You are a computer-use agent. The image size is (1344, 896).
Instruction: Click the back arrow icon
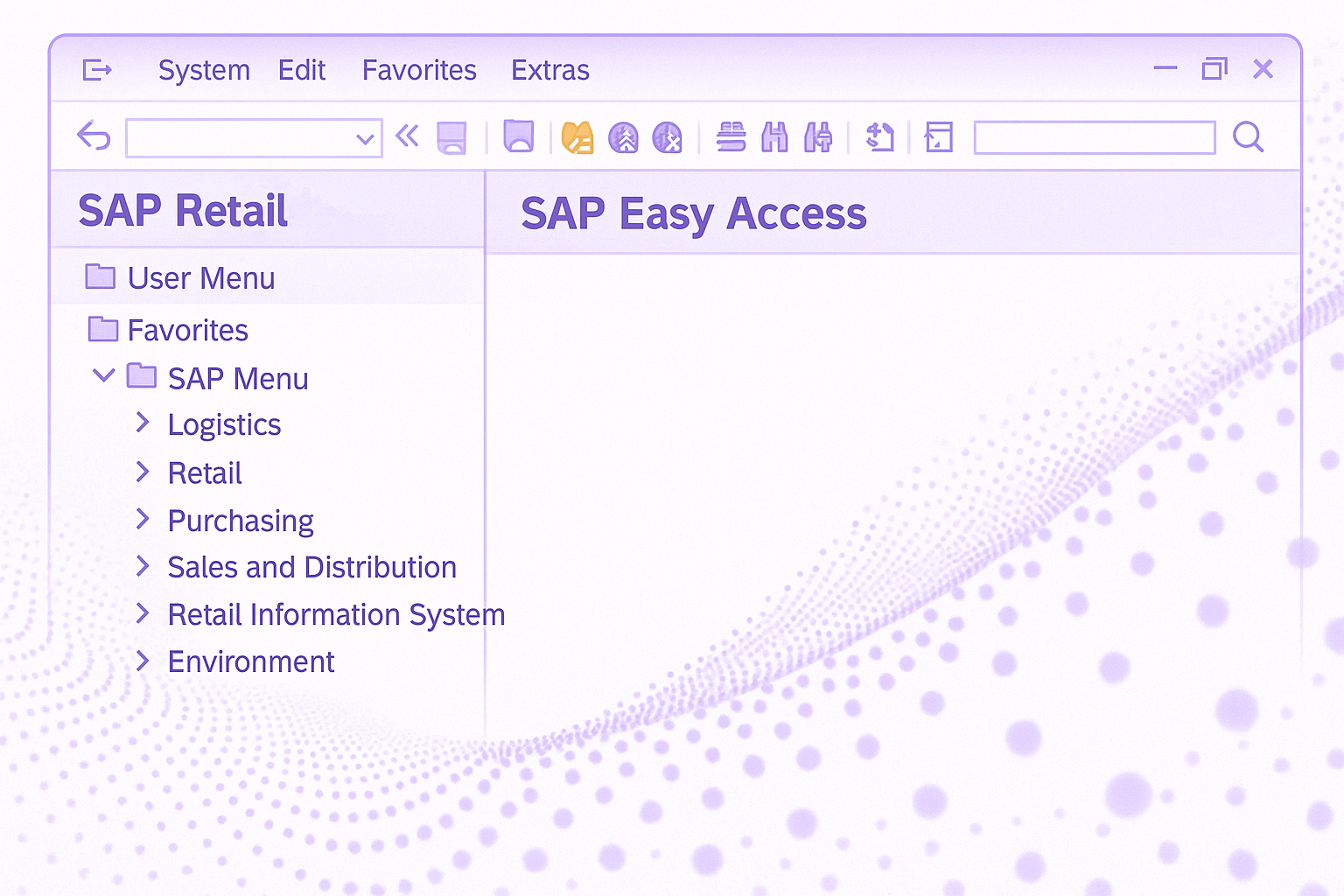(x=94, y=136)
